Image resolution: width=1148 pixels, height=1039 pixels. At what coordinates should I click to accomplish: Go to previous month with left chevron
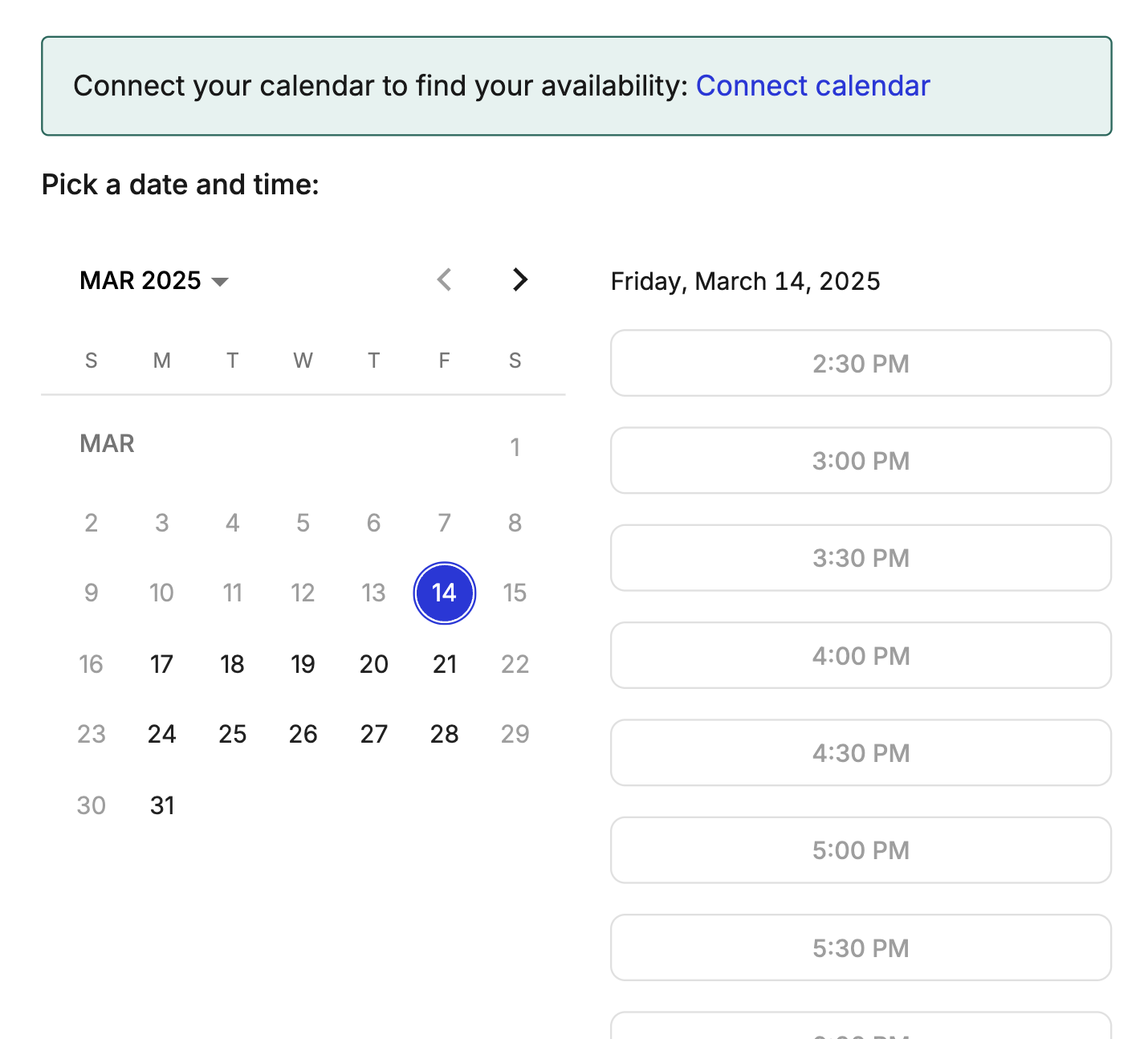point(444,279)
